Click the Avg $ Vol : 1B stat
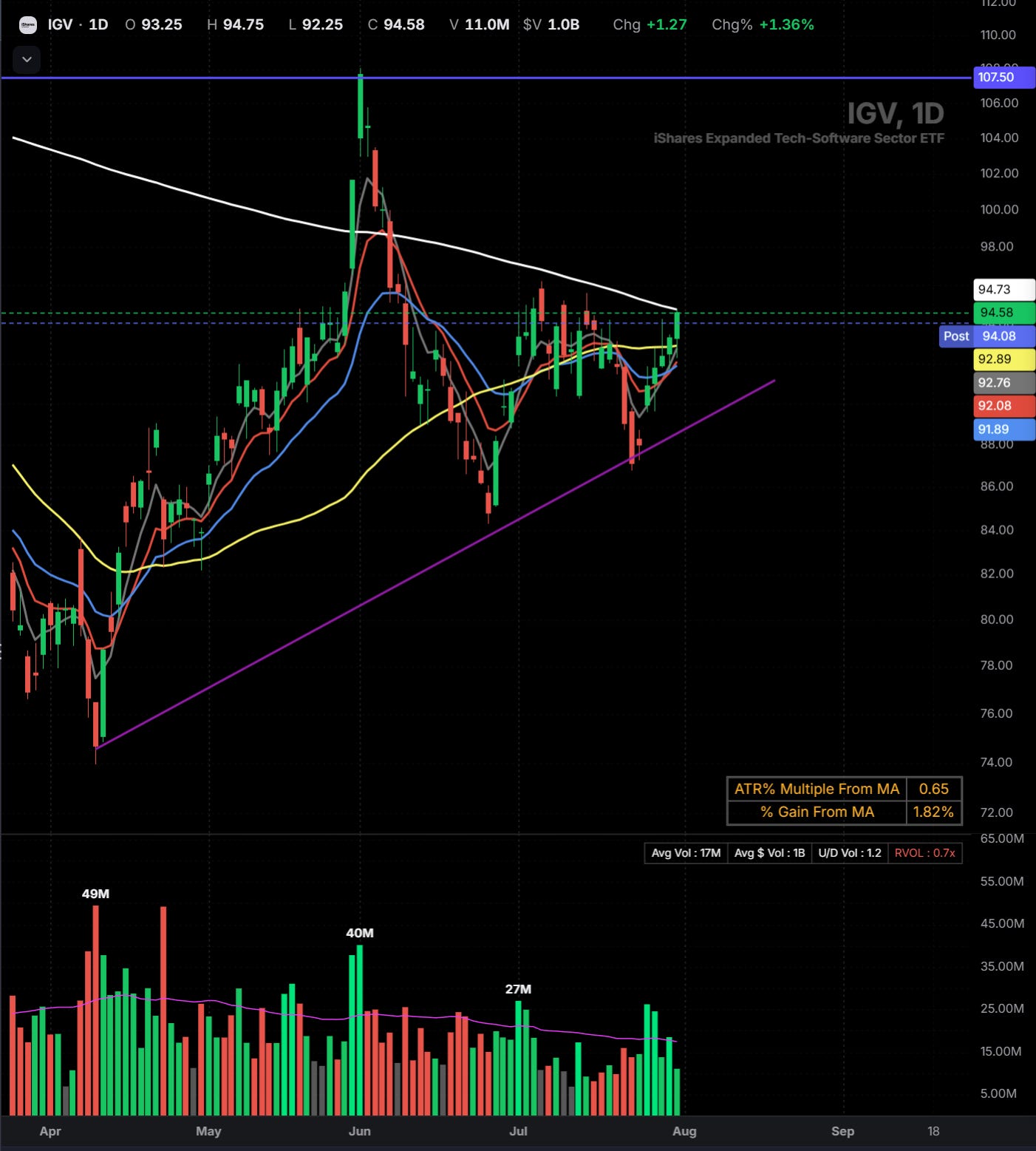Image resolution: width=1036 pixels, height=1151 pixels. [769, 853]
